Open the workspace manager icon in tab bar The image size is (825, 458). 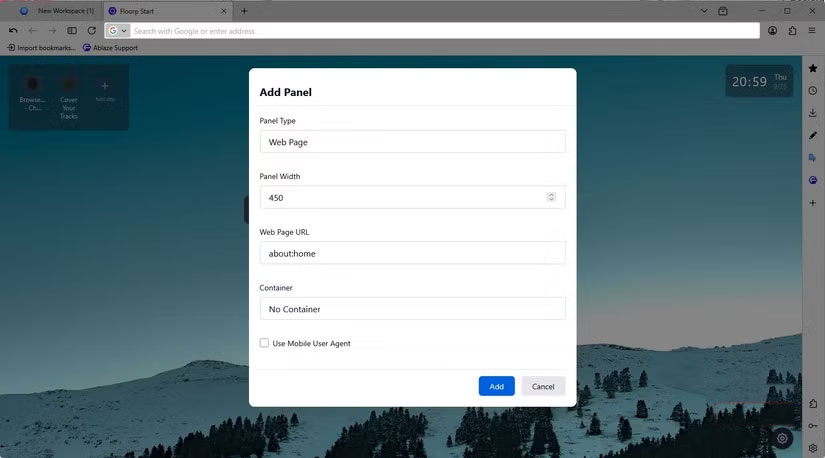723,11
